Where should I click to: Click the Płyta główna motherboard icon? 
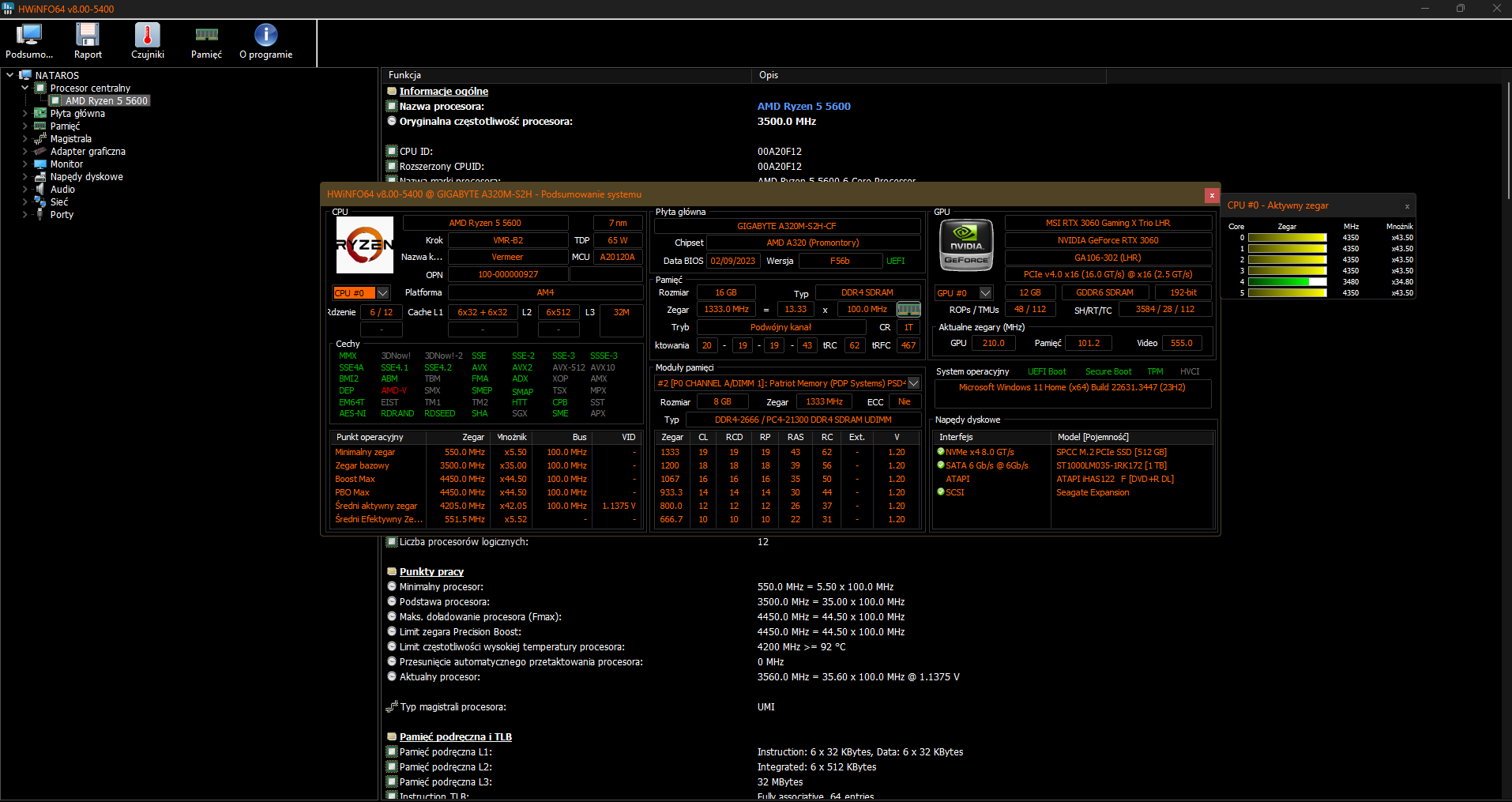click(x=40, y=113)
